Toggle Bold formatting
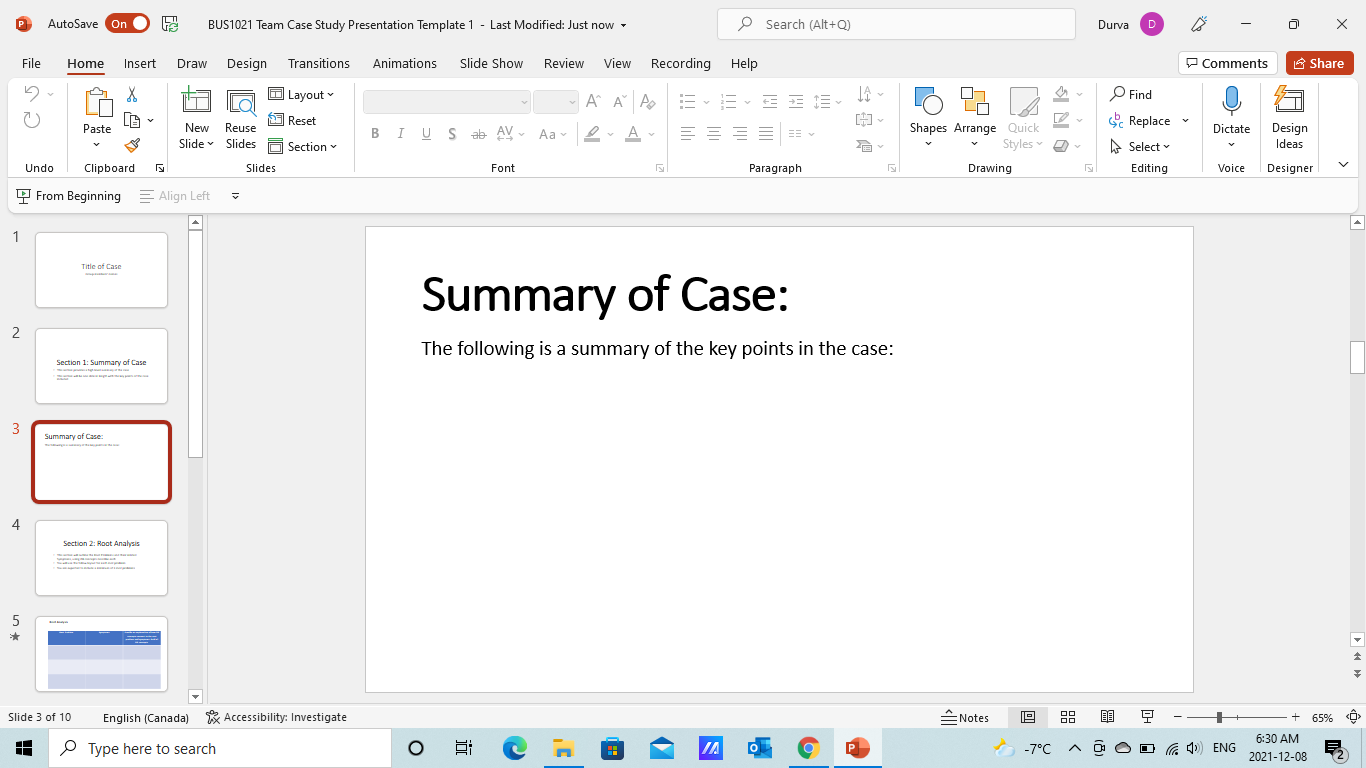The height and width of the screenshot is (768, 1366). click(375, 134)
